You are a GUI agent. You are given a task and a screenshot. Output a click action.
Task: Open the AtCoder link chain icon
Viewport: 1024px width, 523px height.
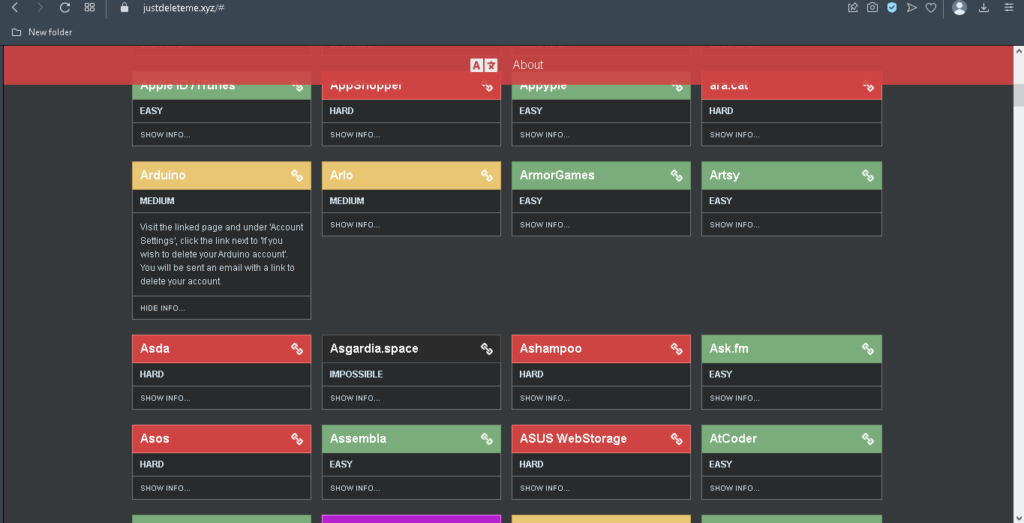click(x=867, y=439)
